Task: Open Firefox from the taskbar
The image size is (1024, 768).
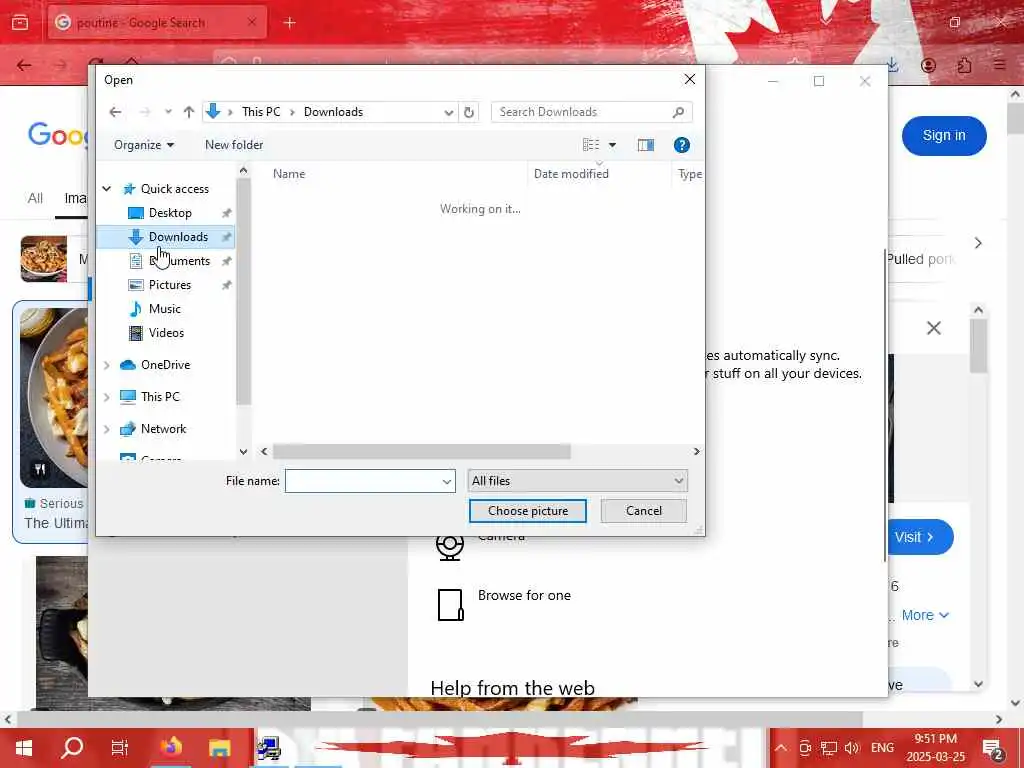Action: 172,748
